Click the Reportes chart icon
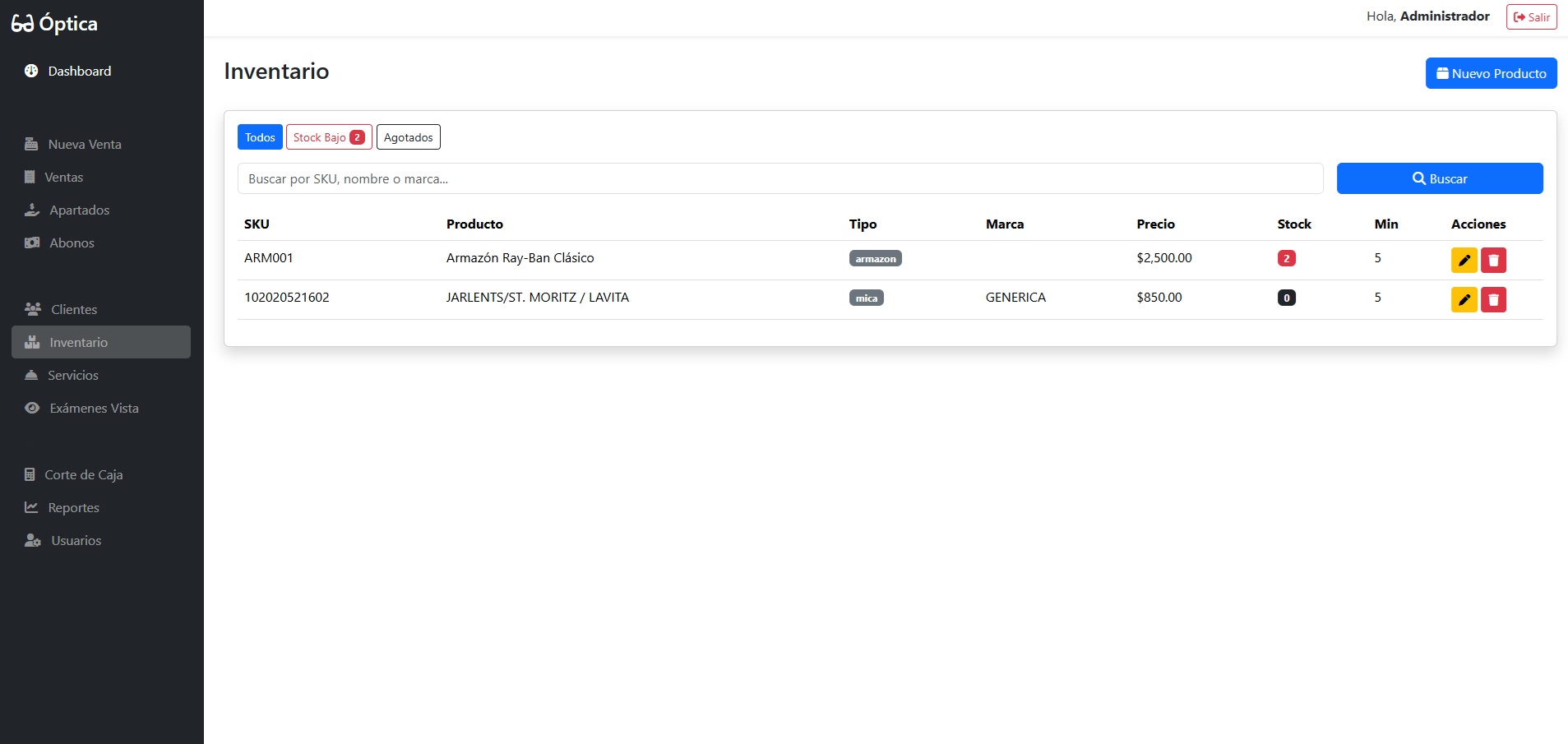 click(x=31, y=507)
